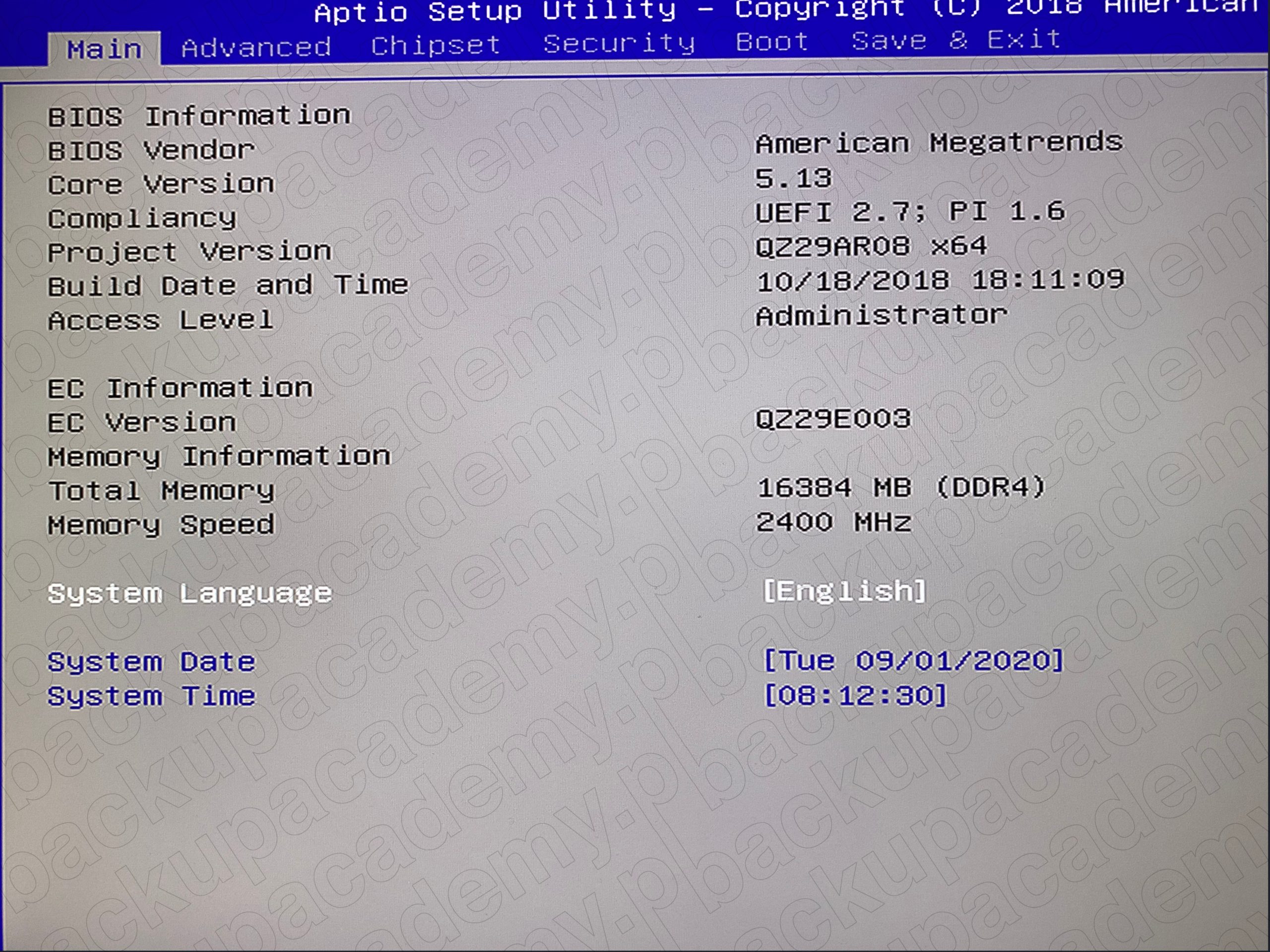Click the QZ29AR08 x64 value
Viewport: 1270px width, 952px height.
[872, 246]
